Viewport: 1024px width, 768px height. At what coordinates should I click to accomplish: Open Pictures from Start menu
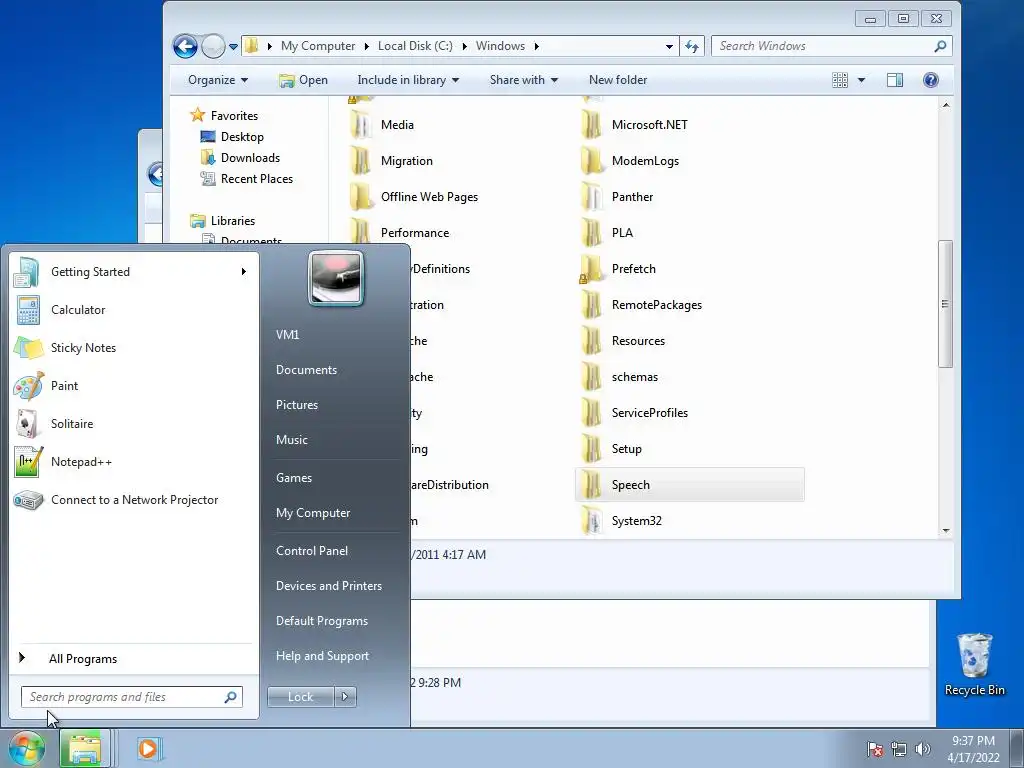[296, 405]
